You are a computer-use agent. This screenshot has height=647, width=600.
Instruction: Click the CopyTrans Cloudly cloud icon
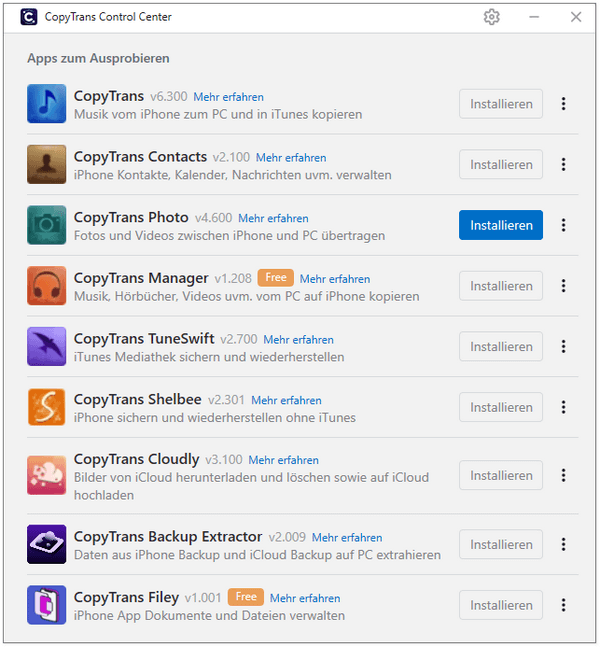tap(47, 475)
